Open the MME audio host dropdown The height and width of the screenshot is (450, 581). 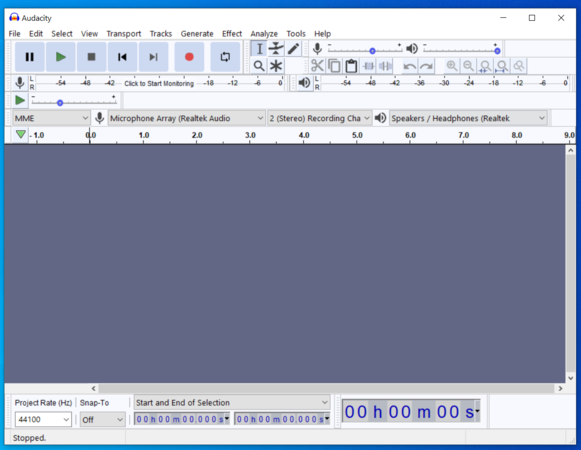(x=51, y=118)
